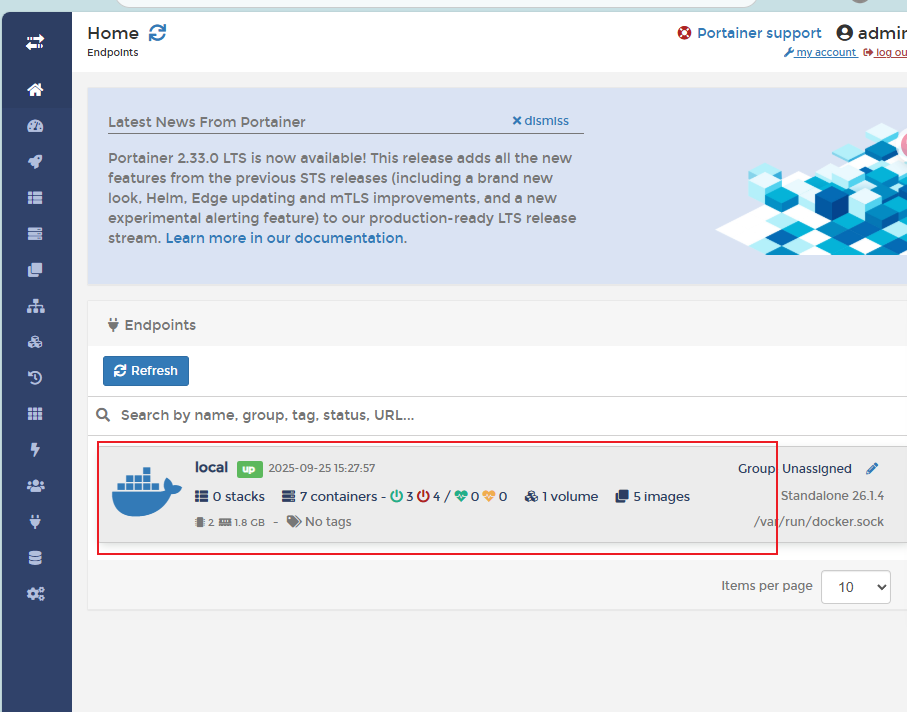Open Settings cogs icon in sidebar

tap(35, 593)
